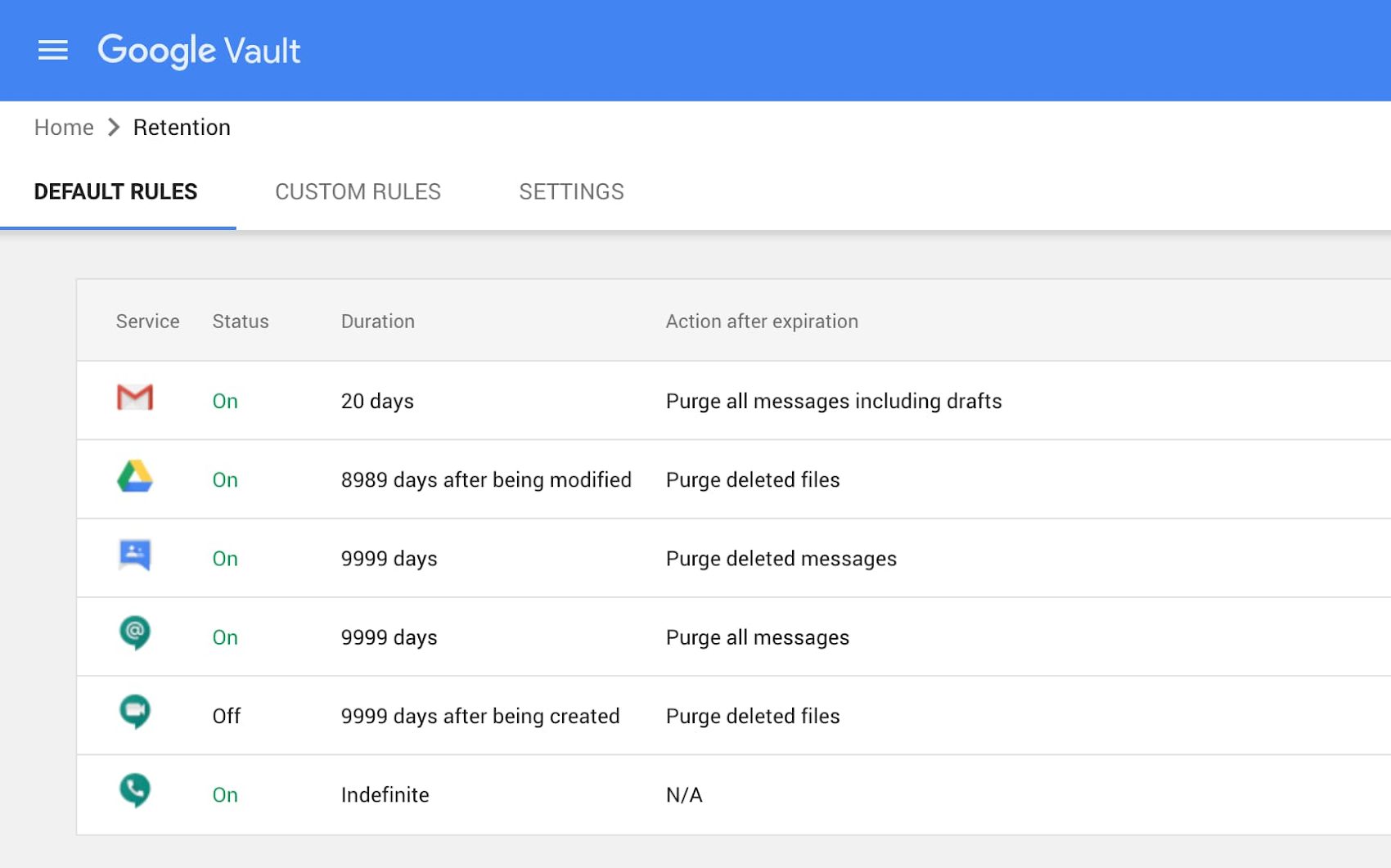Select 9999 days in Purge deleted messages row
1391x868 pixels.
(389, 559)
